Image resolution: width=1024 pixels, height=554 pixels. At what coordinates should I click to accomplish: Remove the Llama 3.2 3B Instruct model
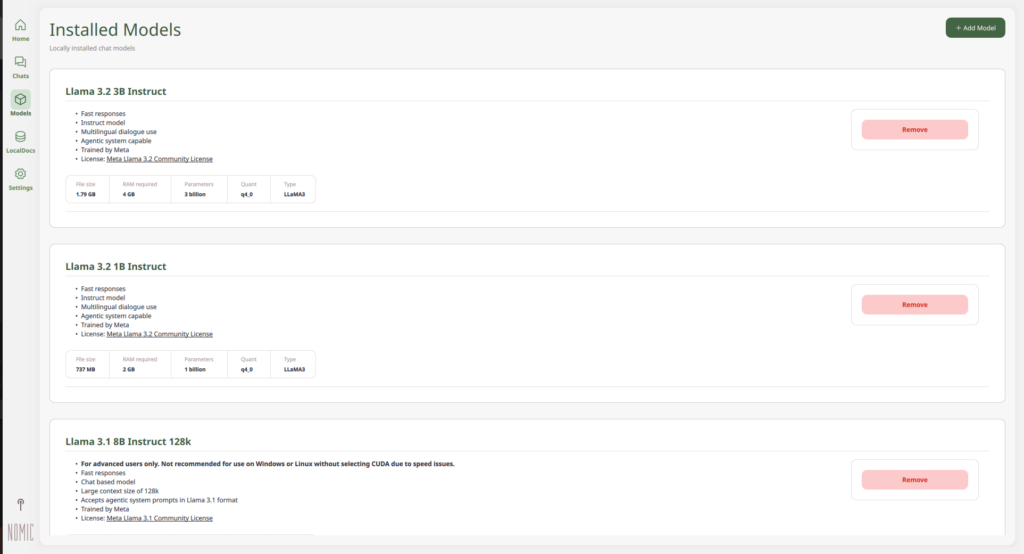tap(914, 129)
